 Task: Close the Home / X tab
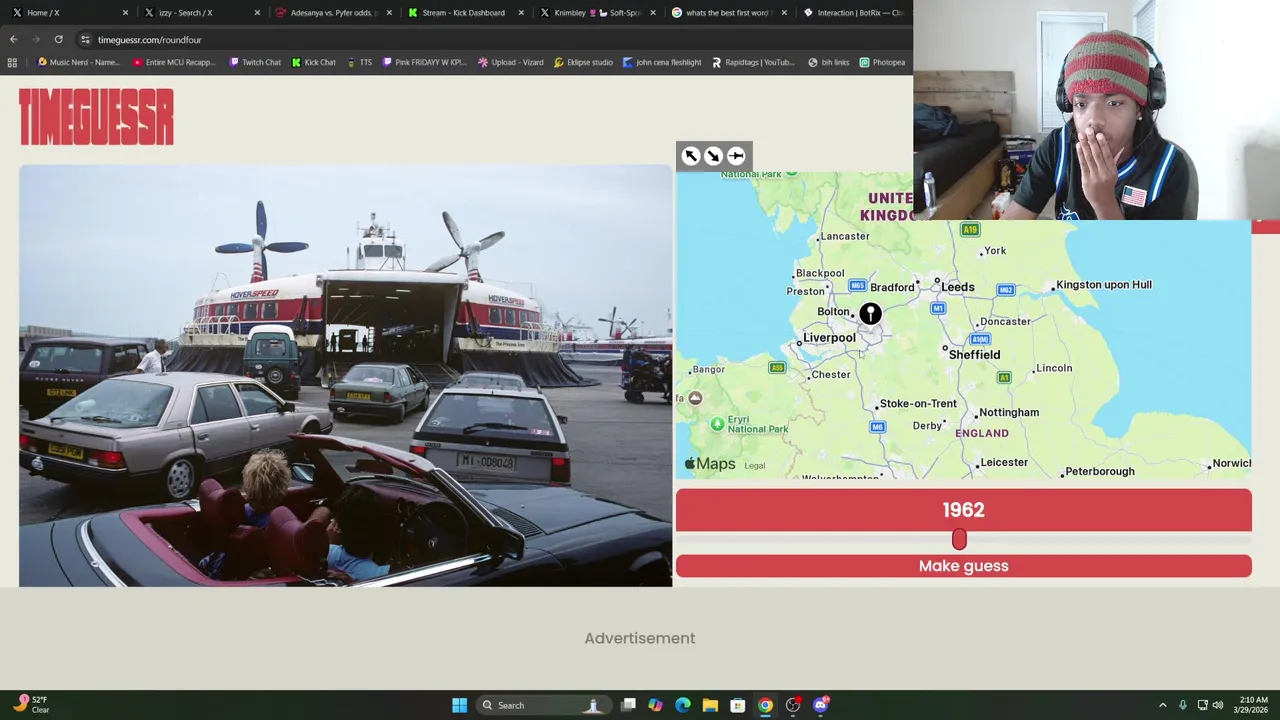[125, 12]
